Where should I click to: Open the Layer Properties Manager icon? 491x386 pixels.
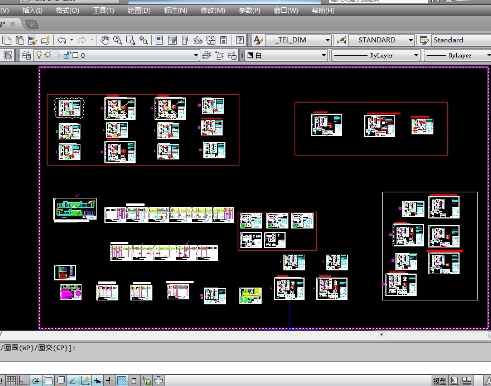point(26,55)
